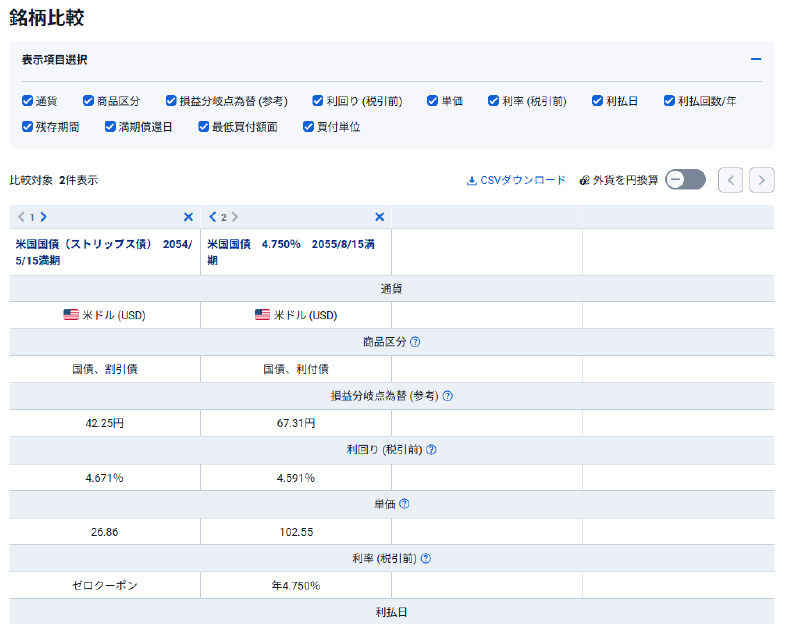Open 米国国債 4.750% 2055/8/15満期 link

click(291, 252)
